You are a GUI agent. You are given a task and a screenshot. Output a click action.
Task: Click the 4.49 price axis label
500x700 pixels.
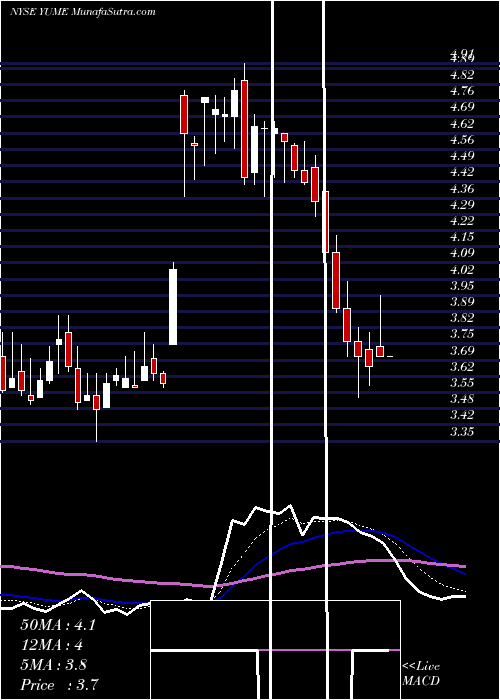click(x=462, y=156)
